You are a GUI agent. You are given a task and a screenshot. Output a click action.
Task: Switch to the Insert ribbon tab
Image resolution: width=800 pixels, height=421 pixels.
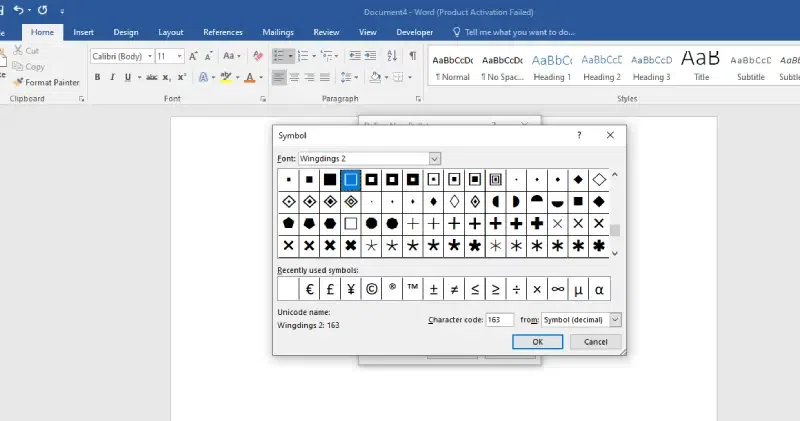[x=84, y=32]
